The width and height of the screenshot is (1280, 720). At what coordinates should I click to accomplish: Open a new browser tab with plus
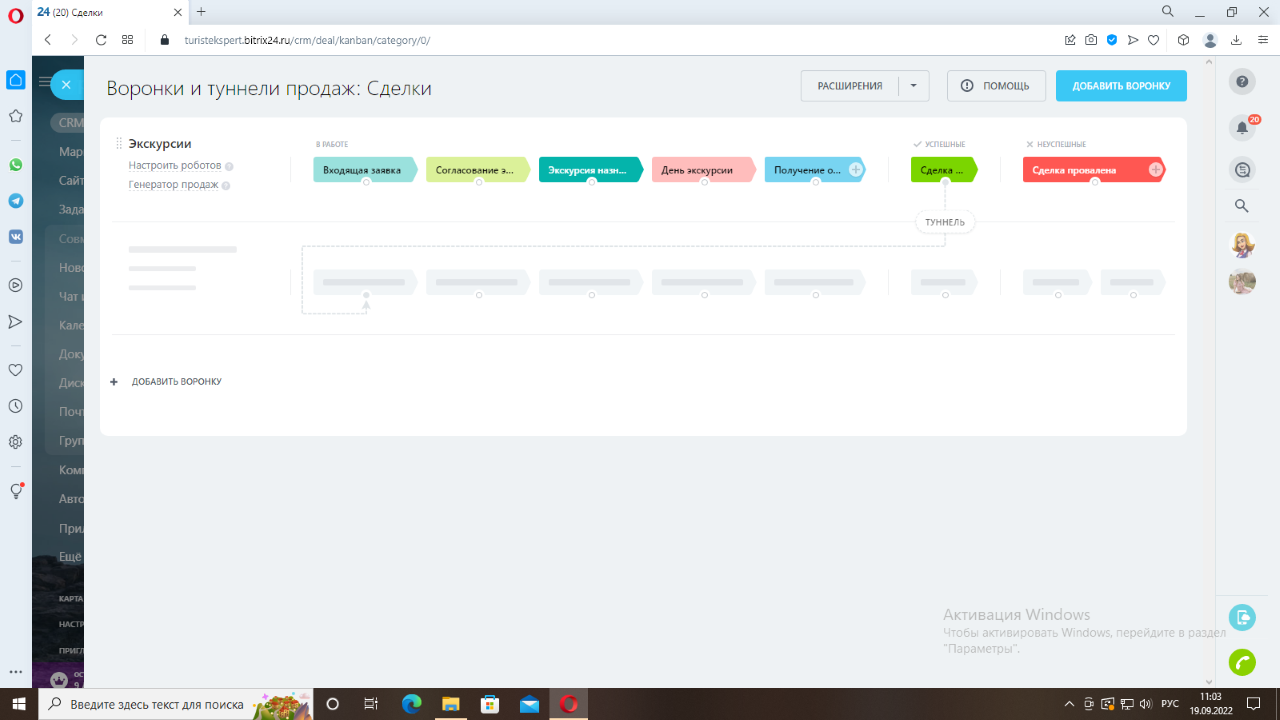coord(201,12)
